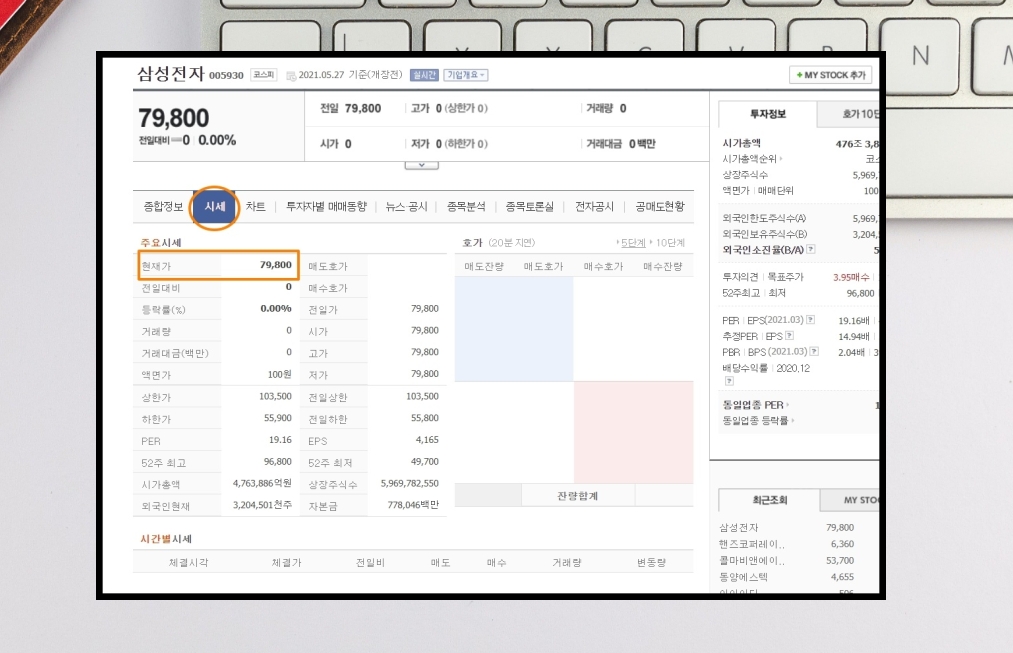Click the 체결가 column header
Image resolution: width=1013 pixels, height=653 pixels.
click(287, 563)
